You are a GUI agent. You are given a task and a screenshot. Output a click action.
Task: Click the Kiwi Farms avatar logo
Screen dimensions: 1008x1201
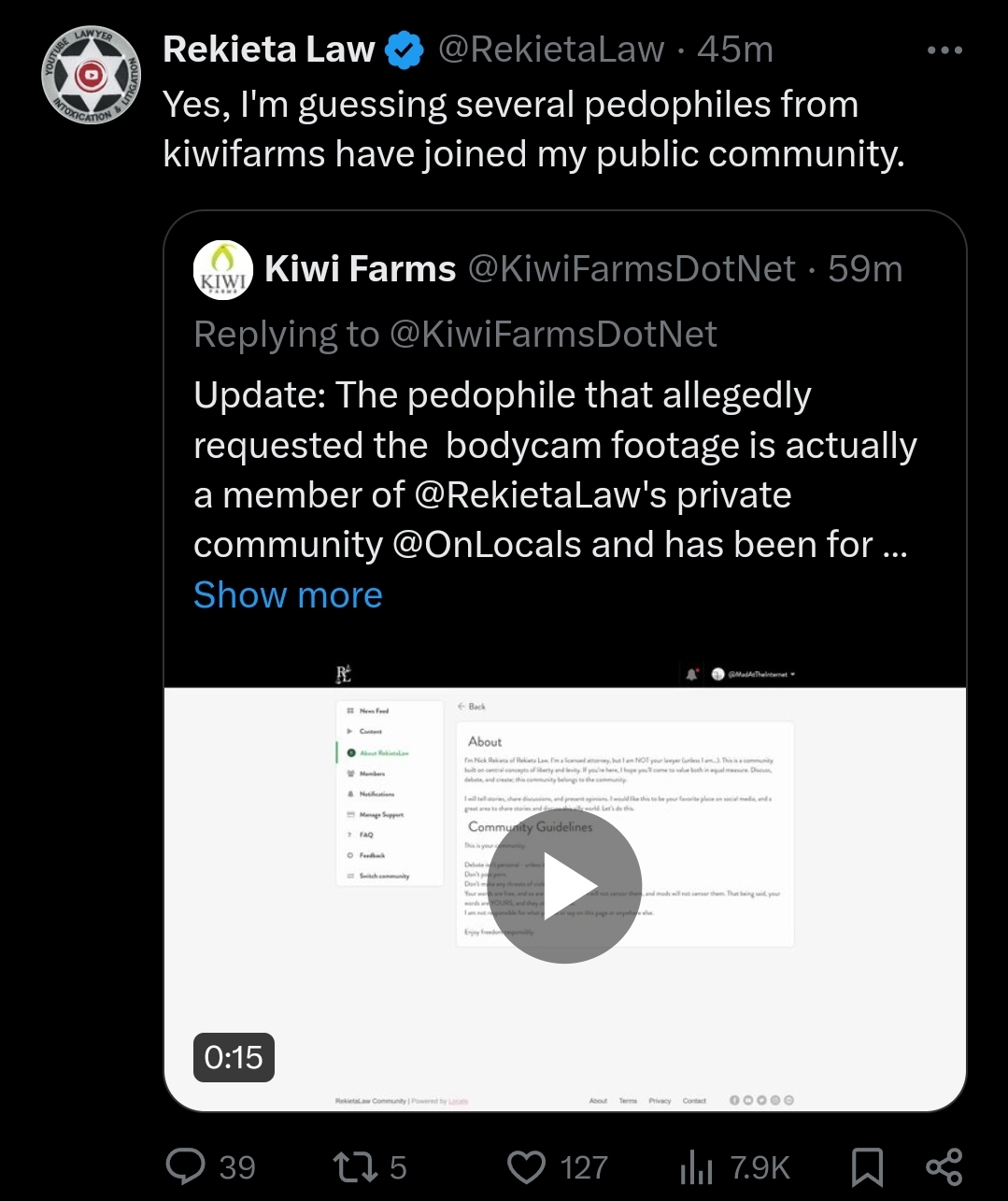click(223, 269)
